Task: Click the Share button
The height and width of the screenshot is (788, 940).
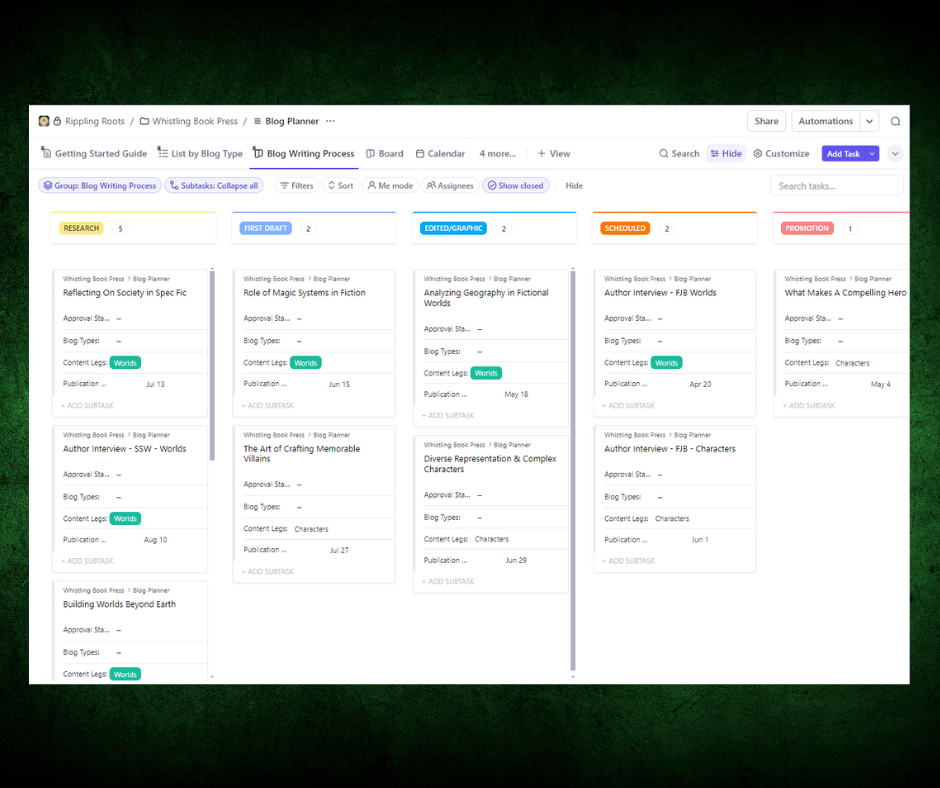Action: [x=766, y=120]
